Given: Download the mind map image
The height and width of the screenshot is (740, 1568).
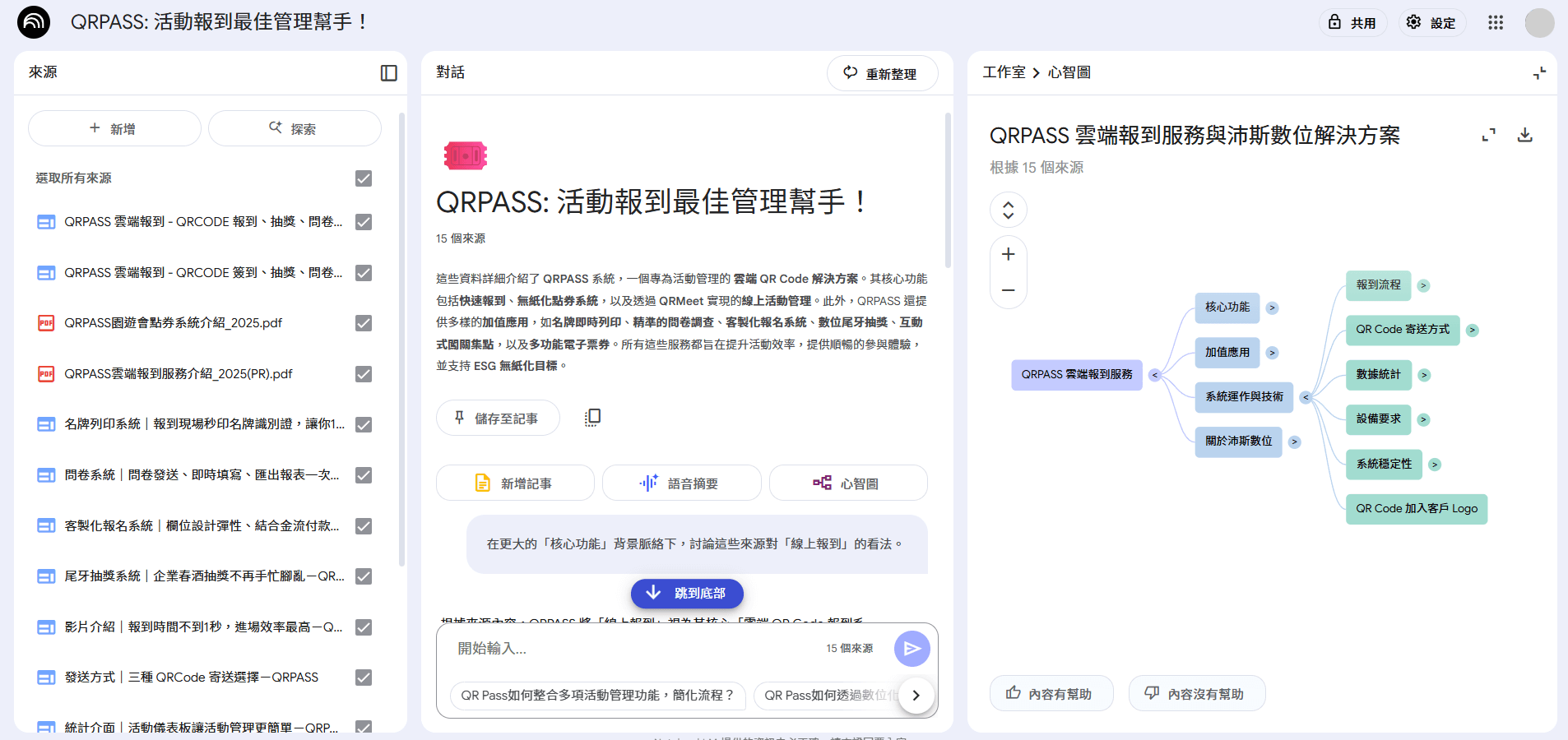Looking at the screenshot, I should click(1524, 135).
